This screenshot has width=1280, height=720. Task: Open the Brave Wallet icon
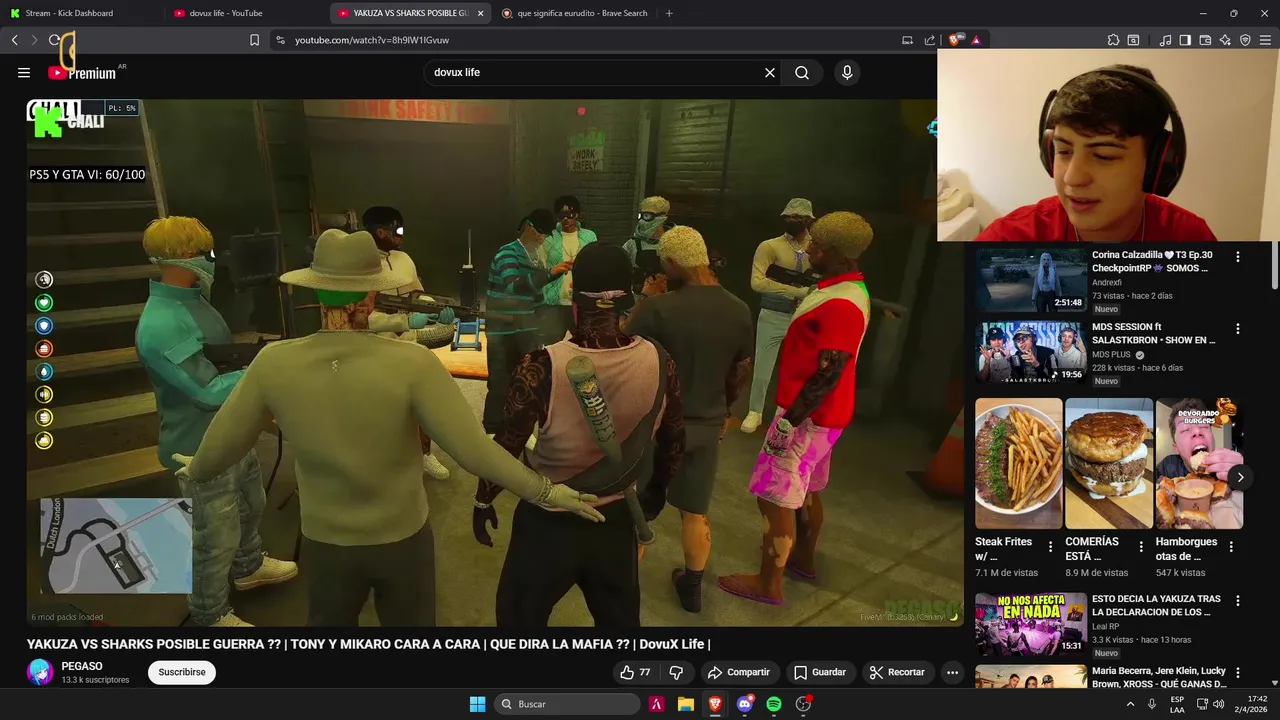point(1205,40)
